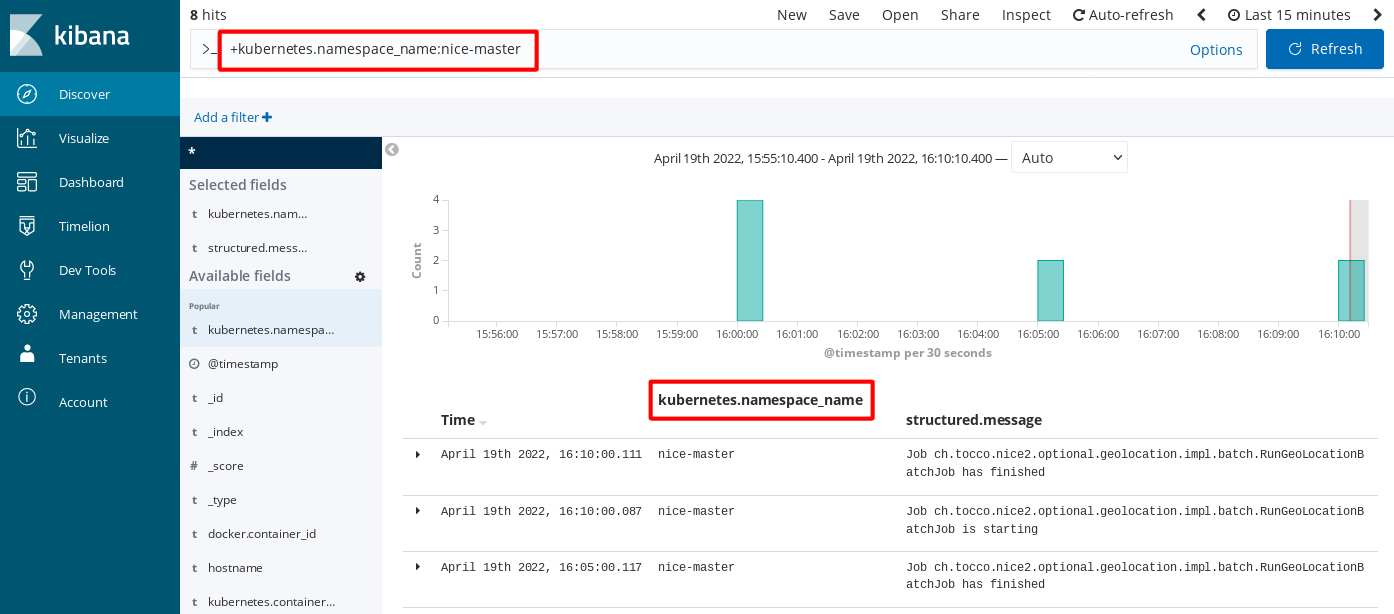The width and height of the screenshot is (1394, 614).
Task: Click Add a filter link
Action: 233,117
